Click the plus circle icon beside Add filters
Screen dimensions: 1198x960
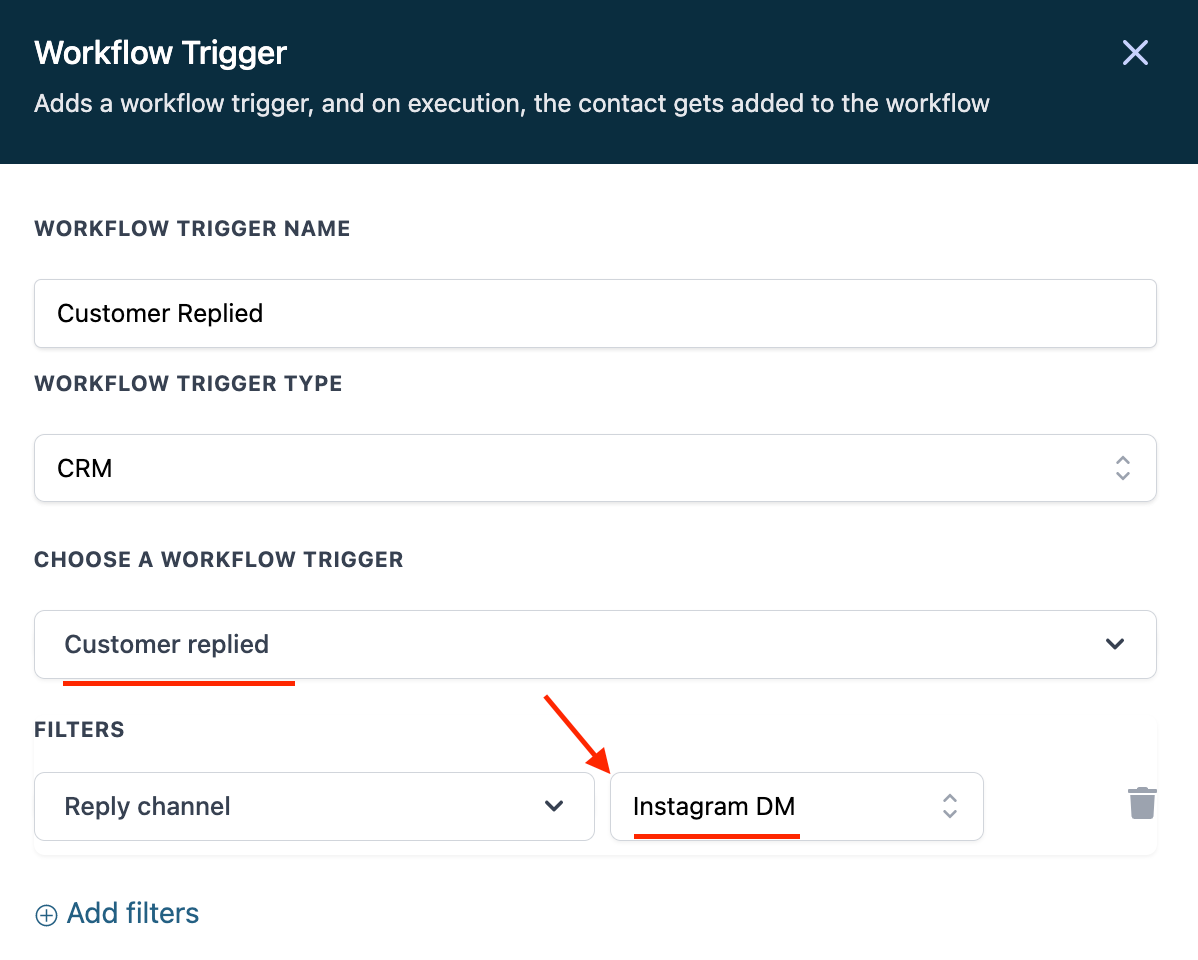coord(46,915)
